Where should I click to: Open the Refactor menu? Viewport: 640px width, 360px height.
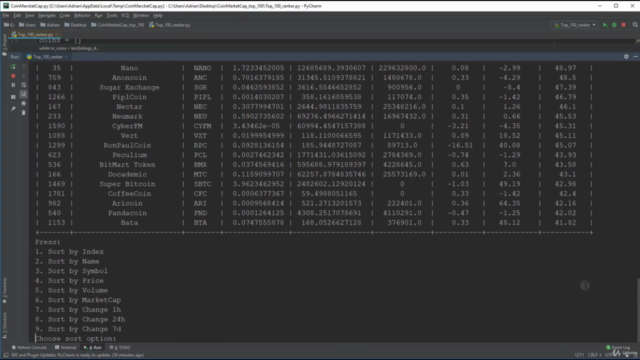82,16
